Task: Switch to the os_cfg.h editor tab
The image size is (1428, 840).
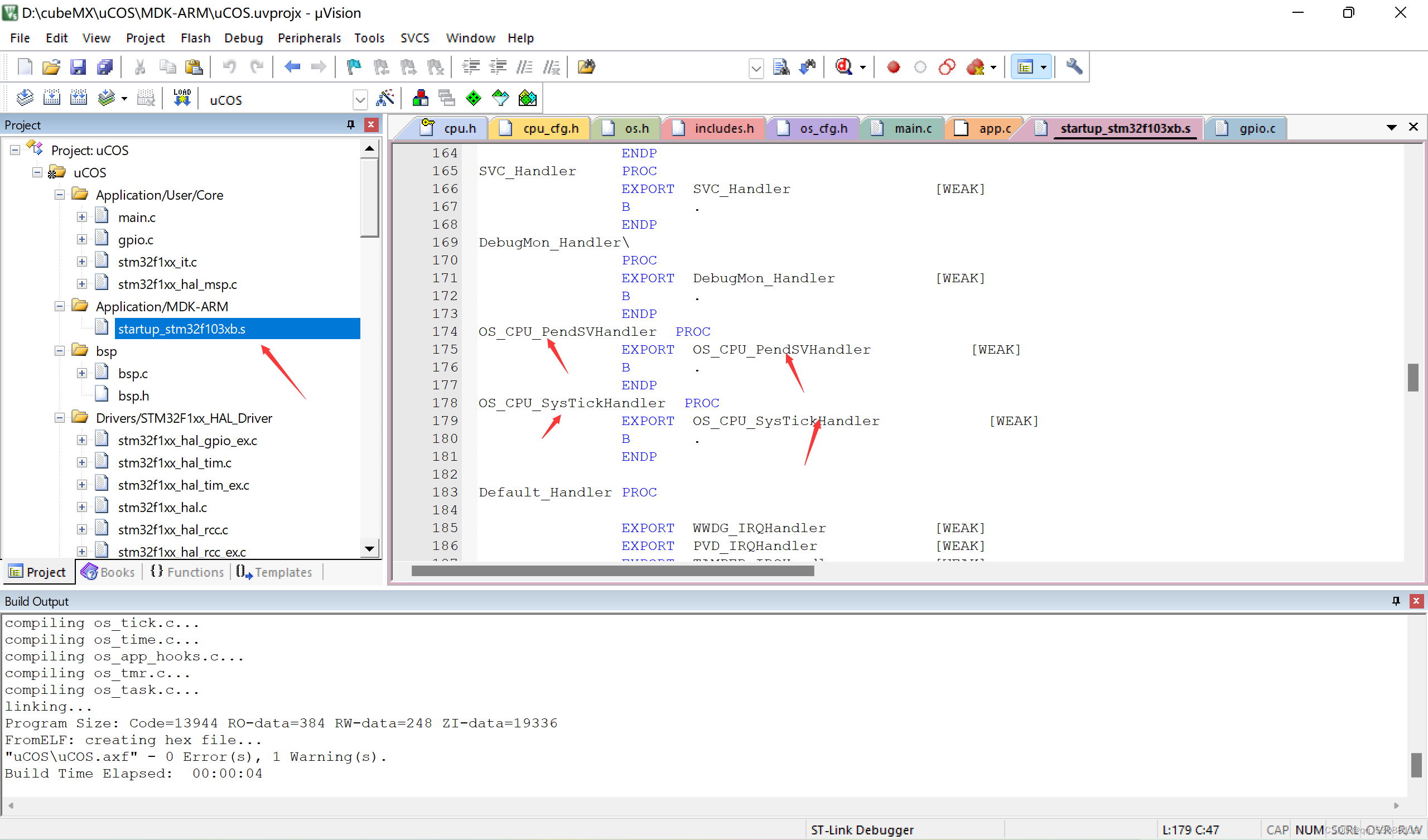Action: pos(815,129)
